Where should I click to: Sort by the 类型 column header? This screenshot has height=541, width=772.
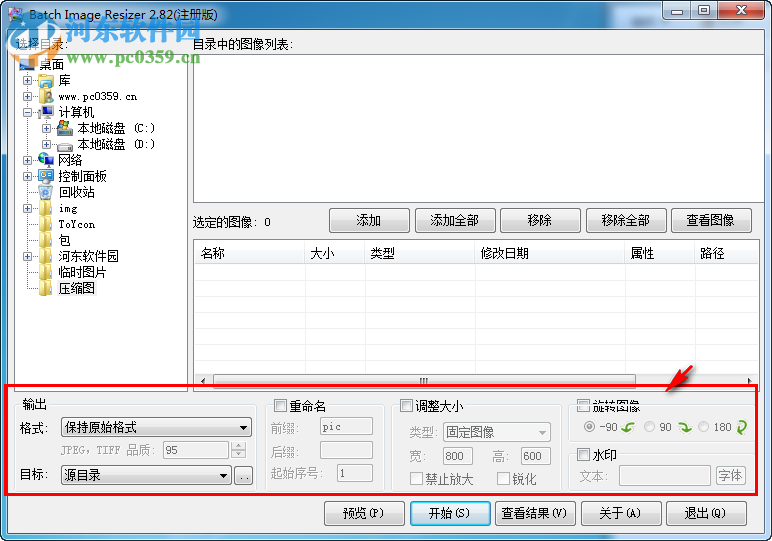coord(420,254)
